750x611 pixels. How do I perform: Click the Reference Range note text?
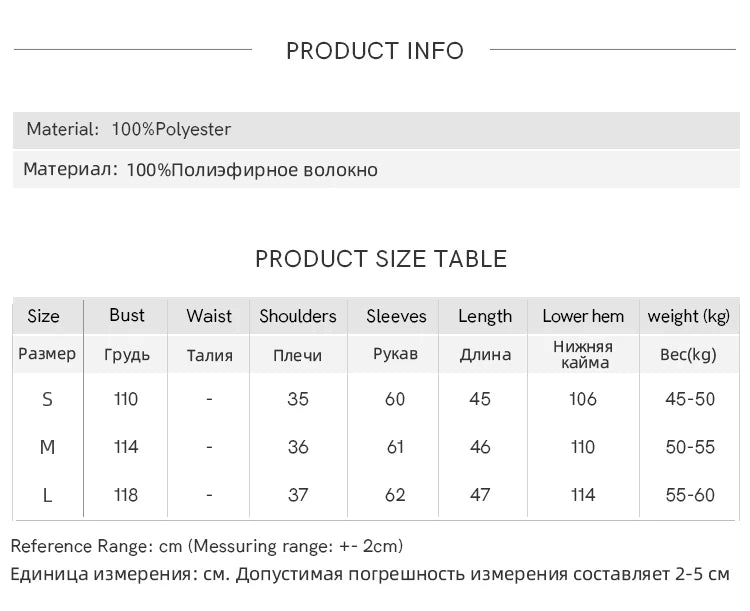[207, 546]
